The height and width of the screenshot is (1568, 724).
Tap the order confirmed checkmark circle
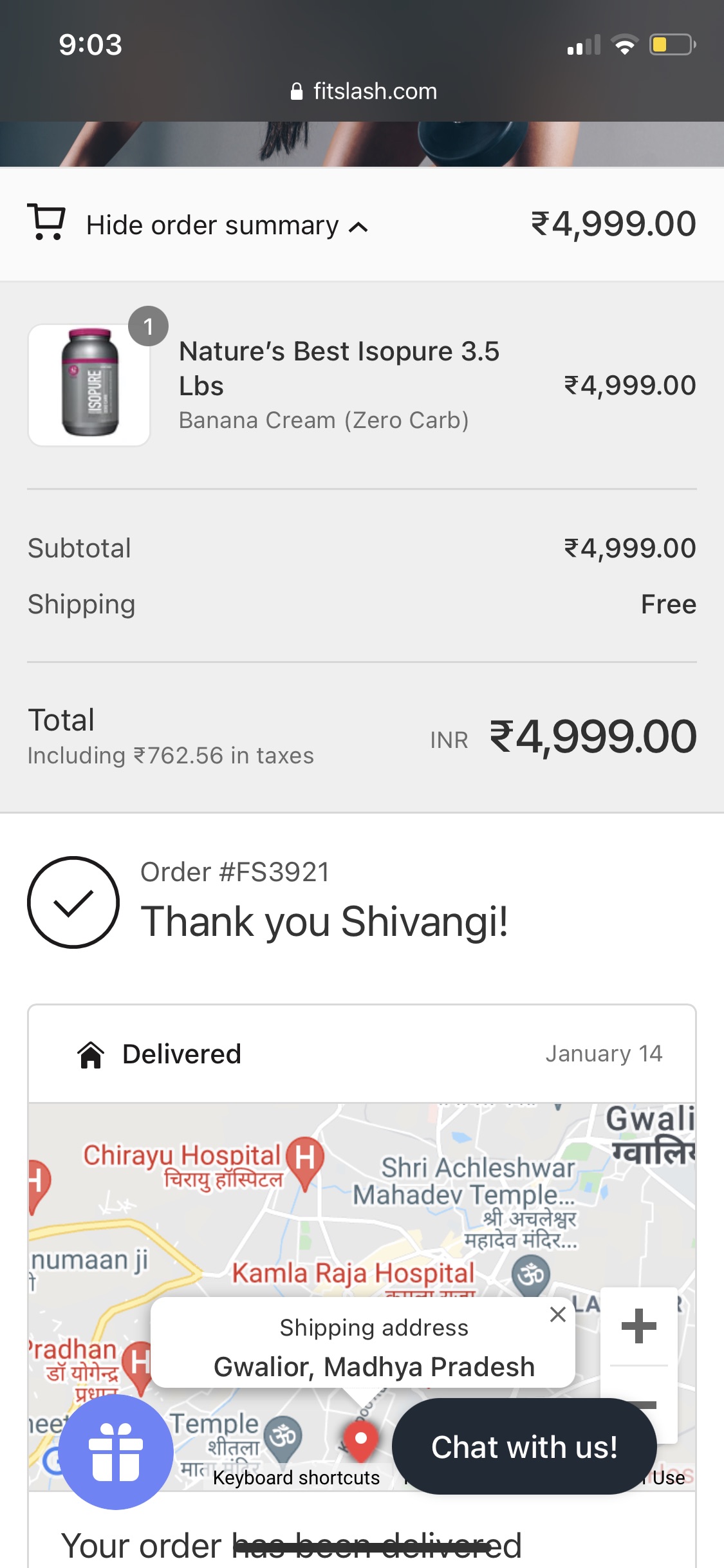(73, 902)
